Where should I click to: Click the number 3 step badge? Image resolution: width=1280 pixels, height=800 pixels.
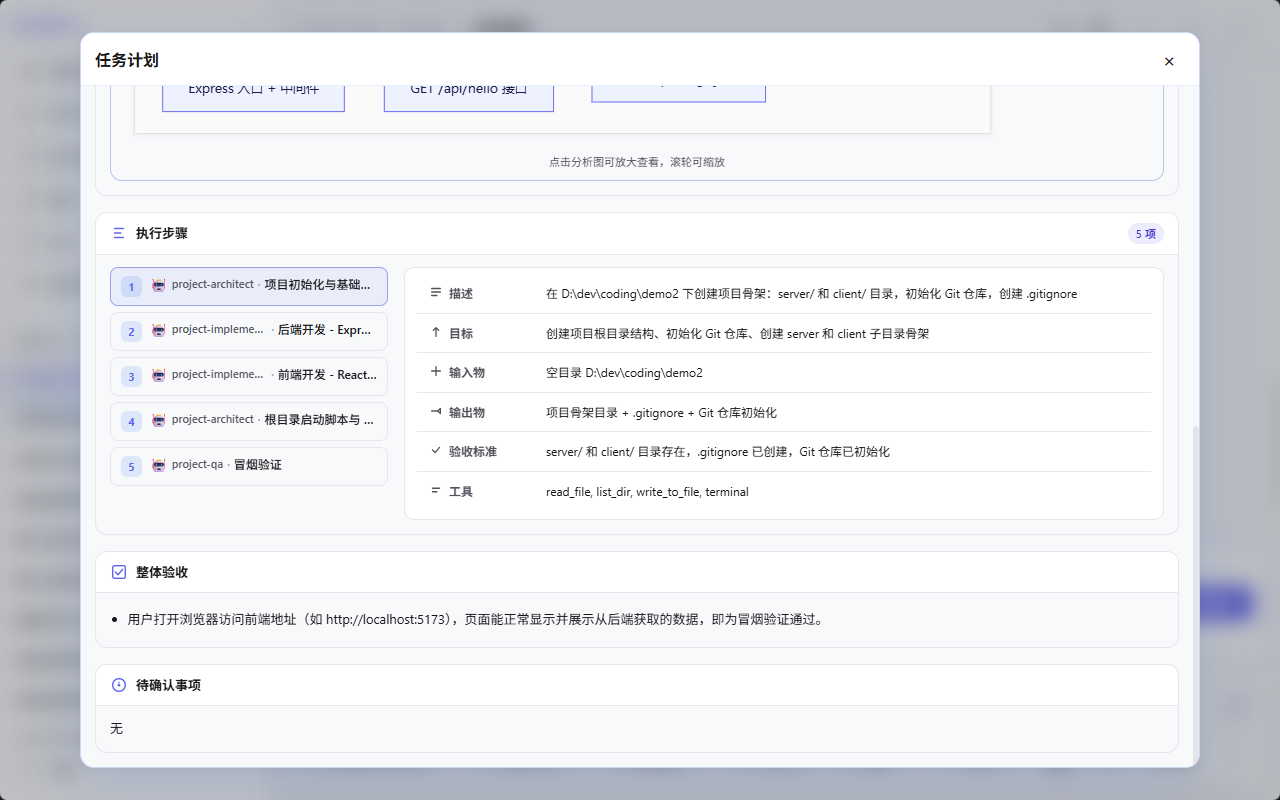131,377
